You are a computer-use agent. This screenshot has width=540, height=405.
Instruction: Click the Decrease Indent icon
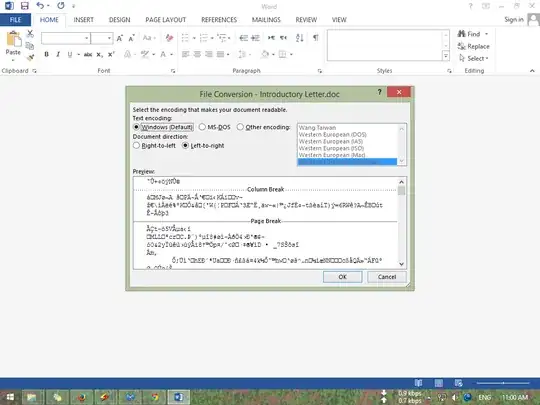point(244,38)
